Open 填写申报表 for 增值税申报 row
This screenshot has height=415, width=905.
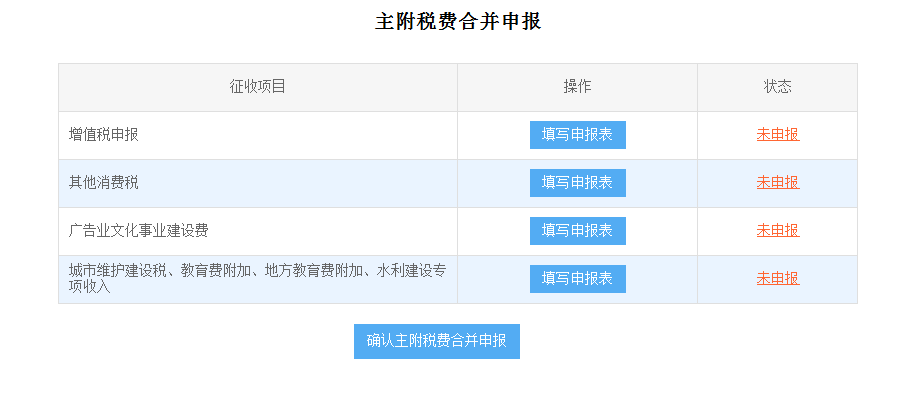578,135
